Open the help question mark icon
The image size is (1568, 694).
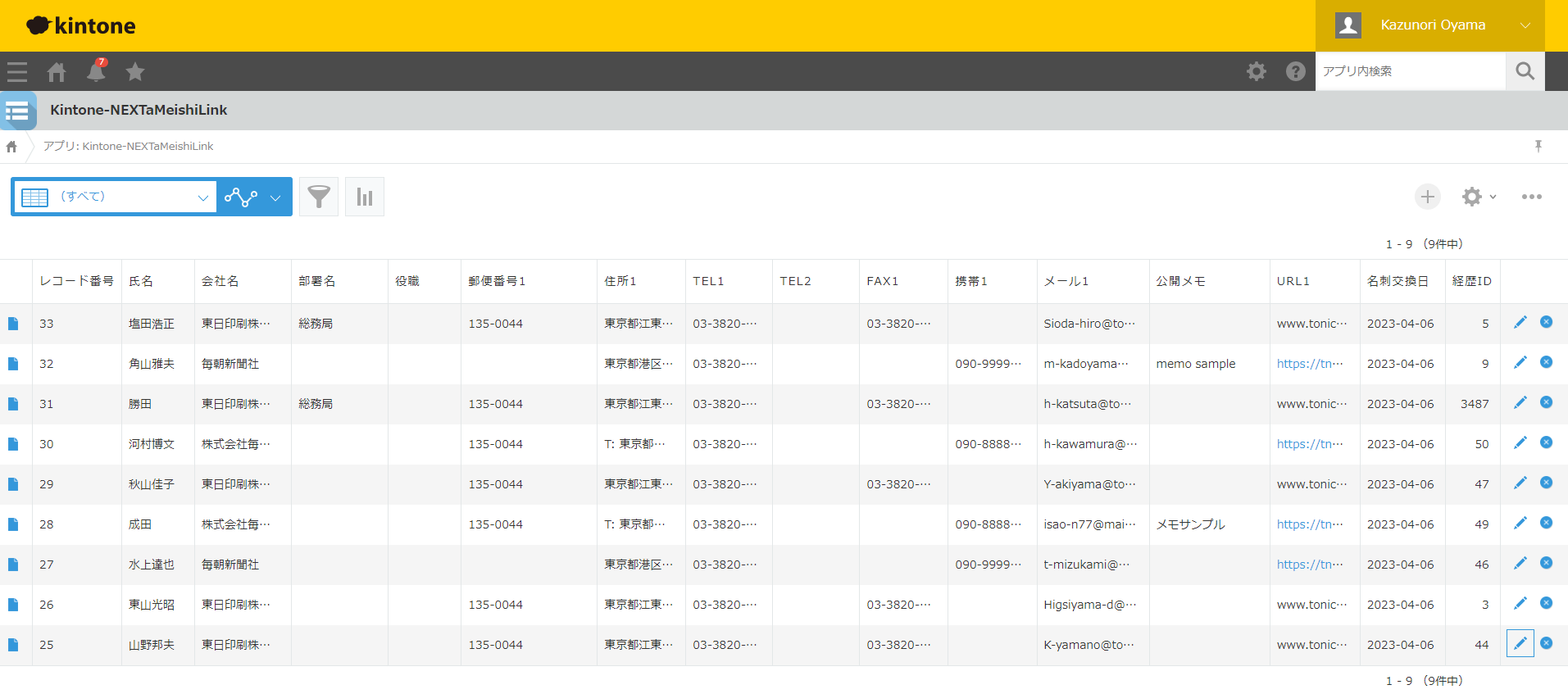(1296, 71)
